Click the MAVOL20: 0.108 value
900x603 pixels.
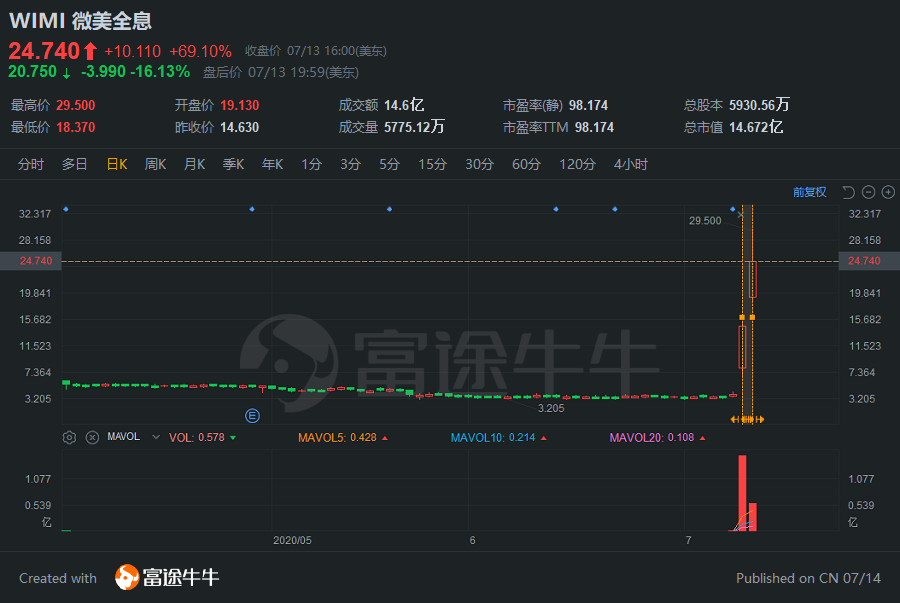652,438
